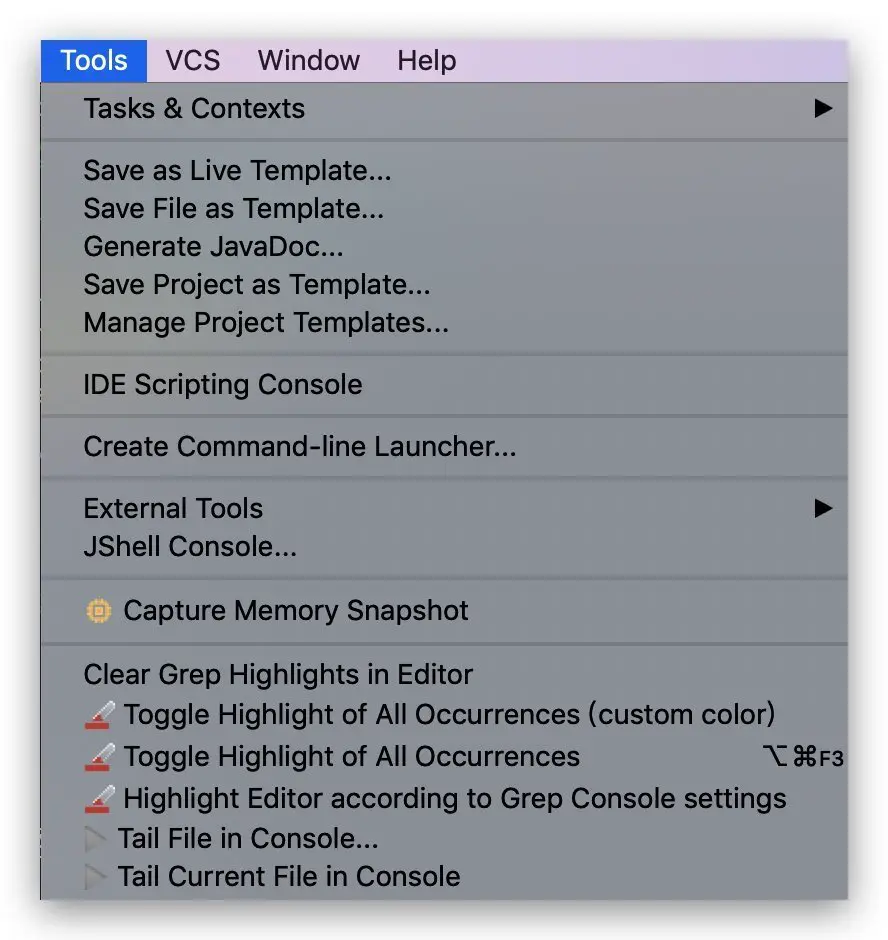Click highlighter icon for Grep Console settings
Screen dimensions: 888x940
click(99, 799)
